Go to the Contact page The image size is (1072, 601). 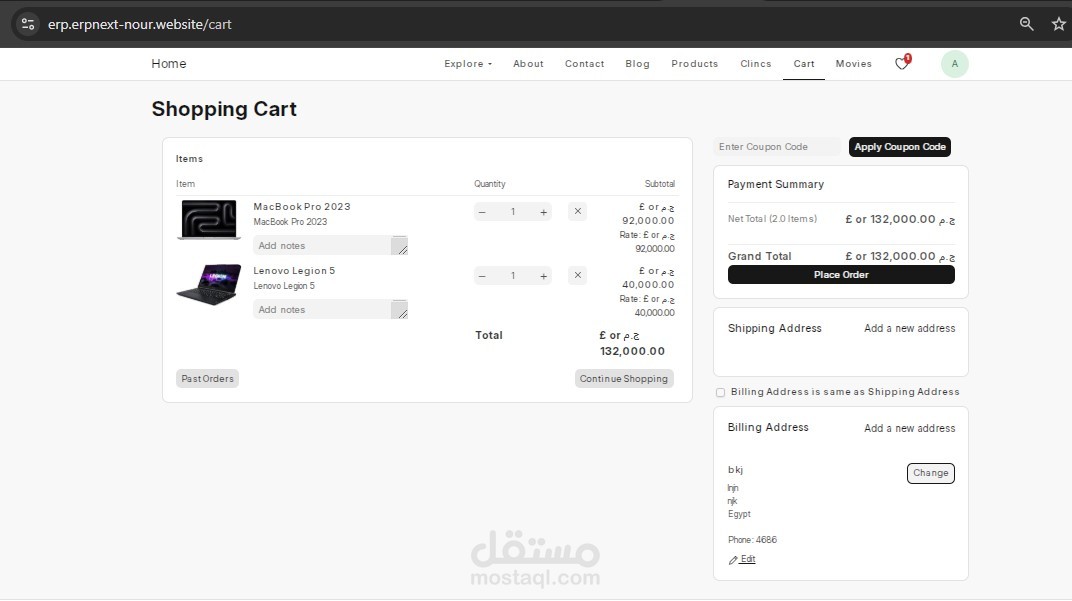[x=585, y=64]
